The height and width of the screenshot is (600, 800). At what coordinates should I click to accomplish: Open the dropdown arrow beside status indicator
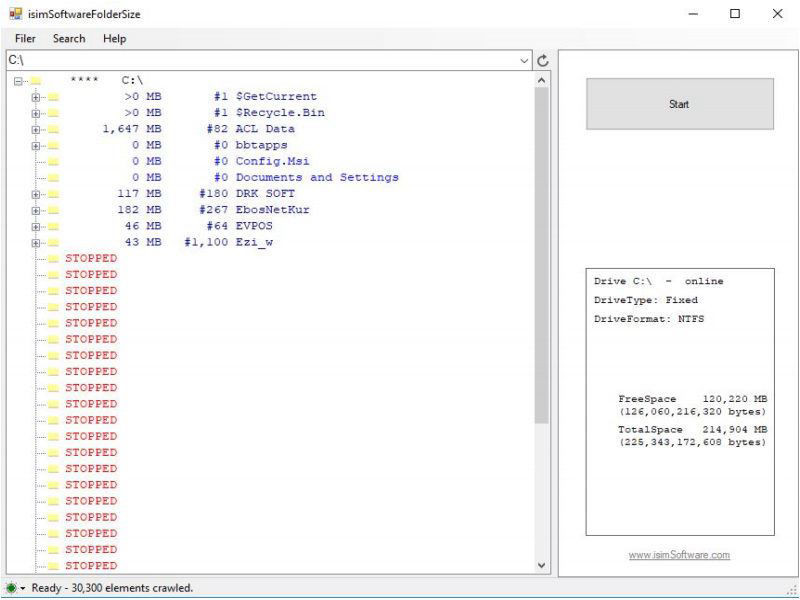click(x=22, y=588)
